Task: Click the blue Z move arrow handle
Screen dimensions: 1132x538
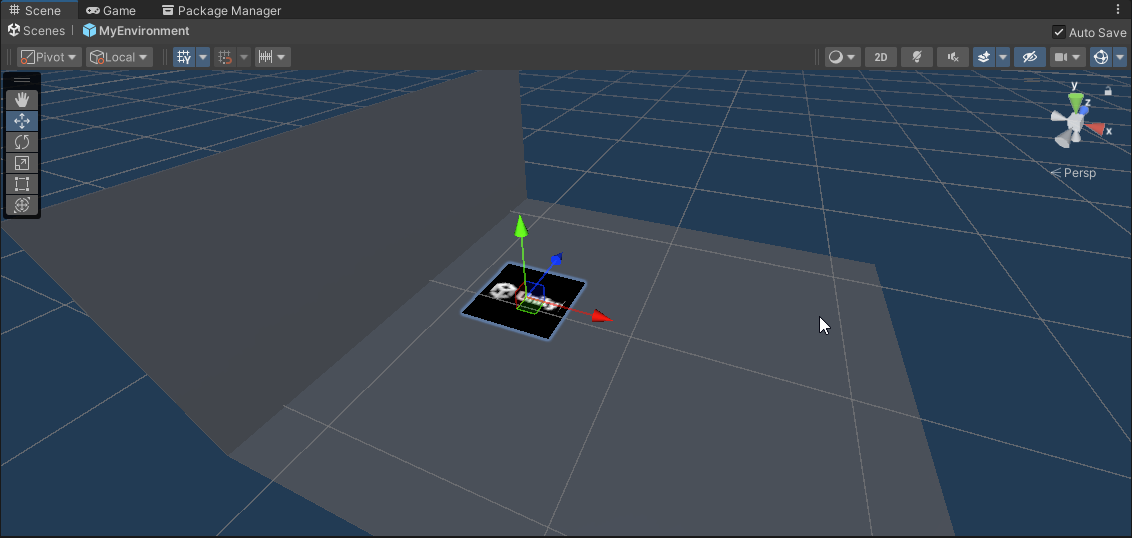Action: 556,259
